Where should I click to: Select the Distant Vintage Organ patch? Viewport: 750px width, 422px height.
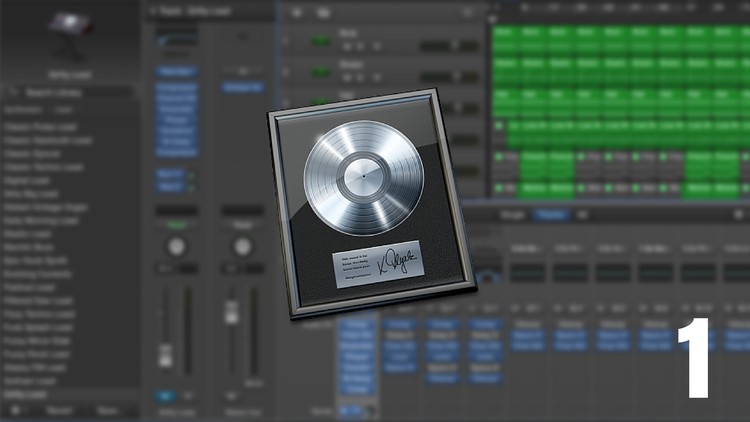(x=45, y=208)
